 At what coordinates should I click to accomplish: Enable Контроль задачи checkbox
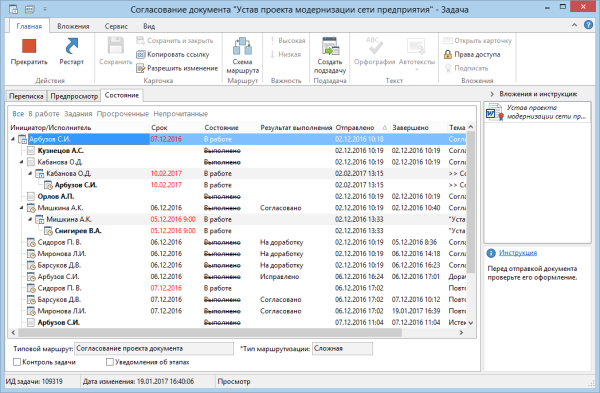pyautogui.click(x=17, y=362)
